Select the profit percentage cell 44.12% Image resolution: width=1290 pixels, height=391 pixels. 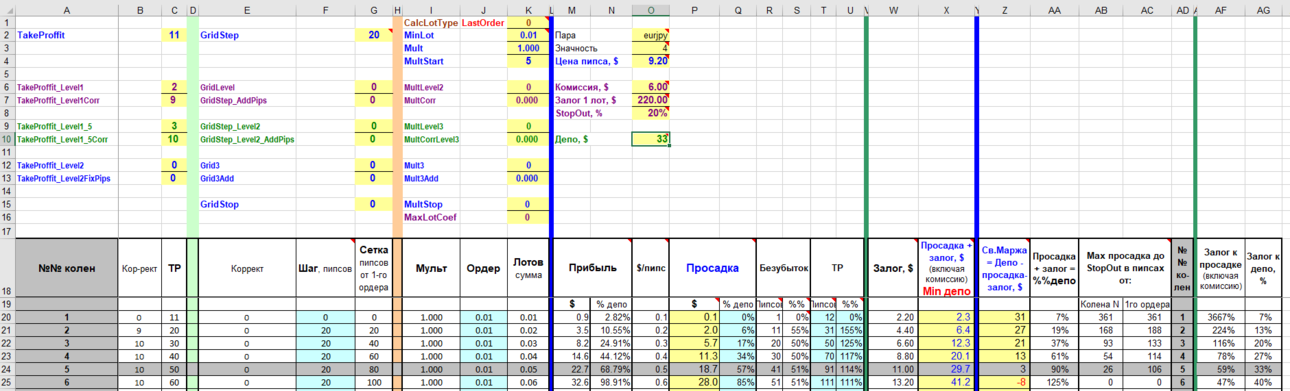pyautogui.click(x=611, y=356)
